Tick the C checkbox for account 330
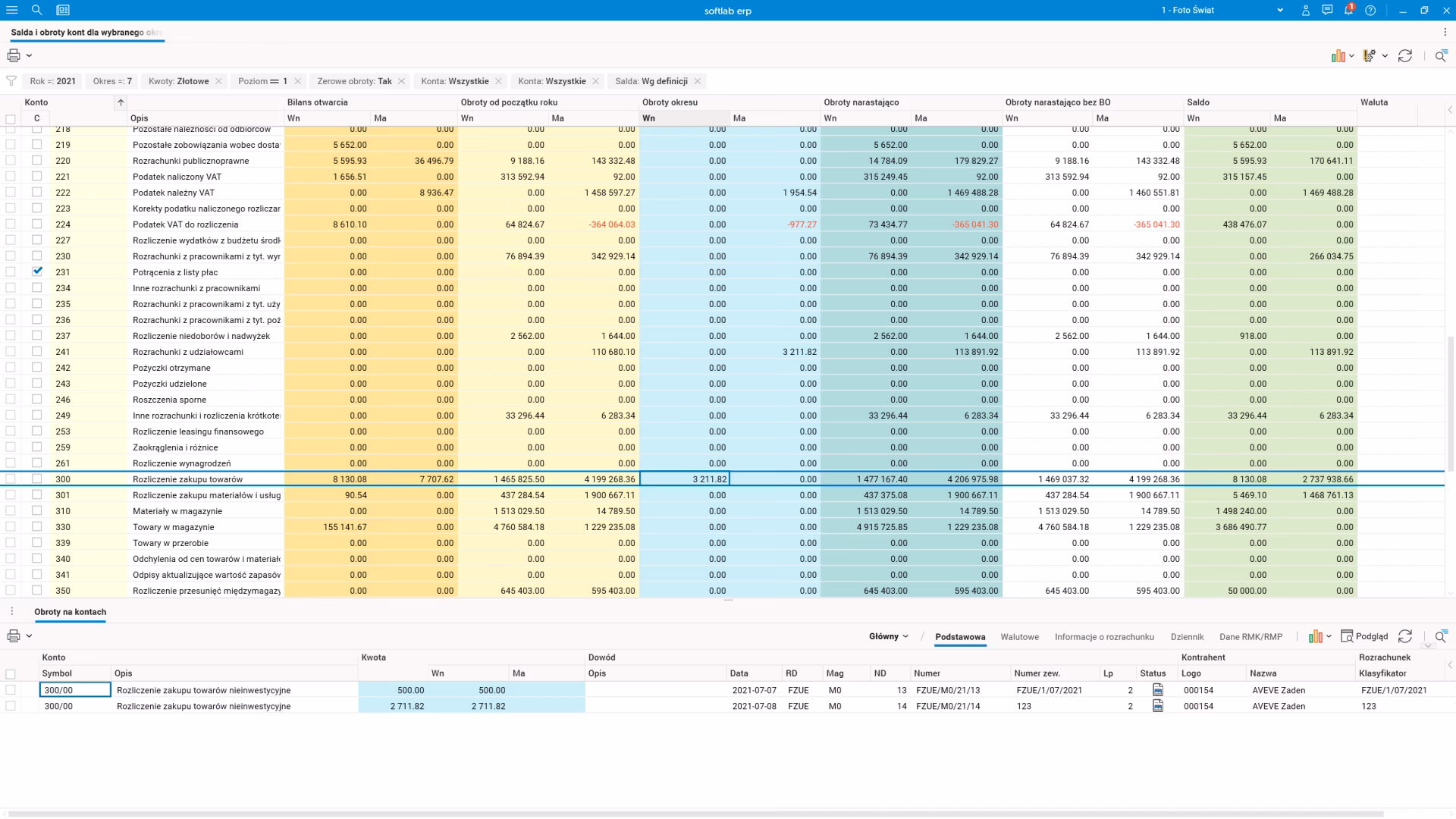 click(37, 527)
